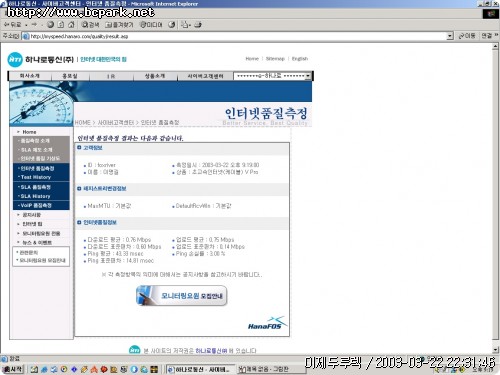Click the vertical scrollbar down arrow
This screenshot has width=500, height=375.
(x=495, y=350)
